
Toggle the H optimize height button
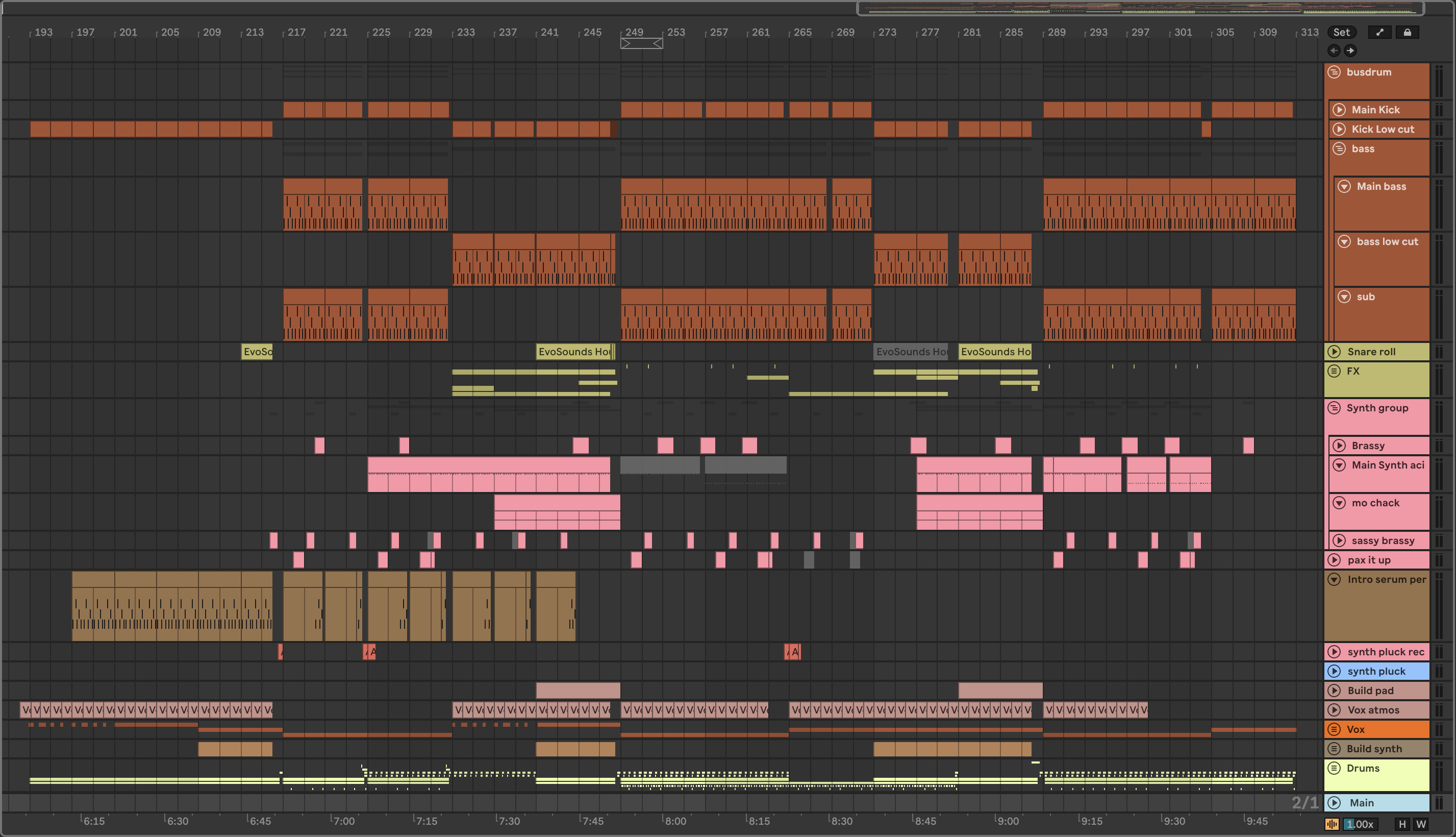1402,824
